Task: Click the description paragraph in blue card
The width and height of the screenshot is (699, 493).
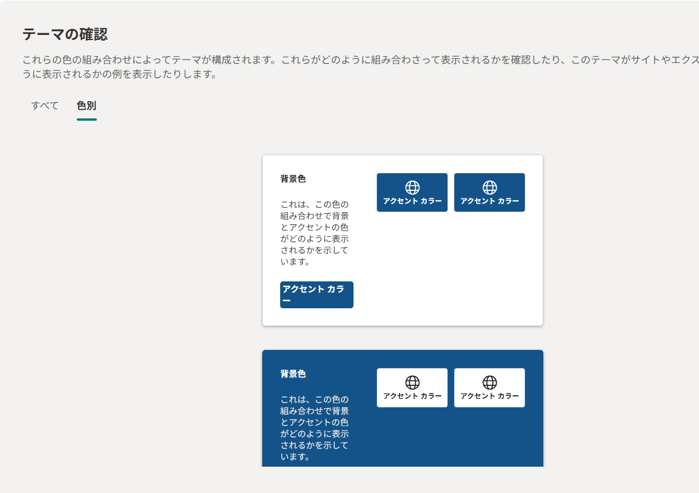Action: click(315, 428)
